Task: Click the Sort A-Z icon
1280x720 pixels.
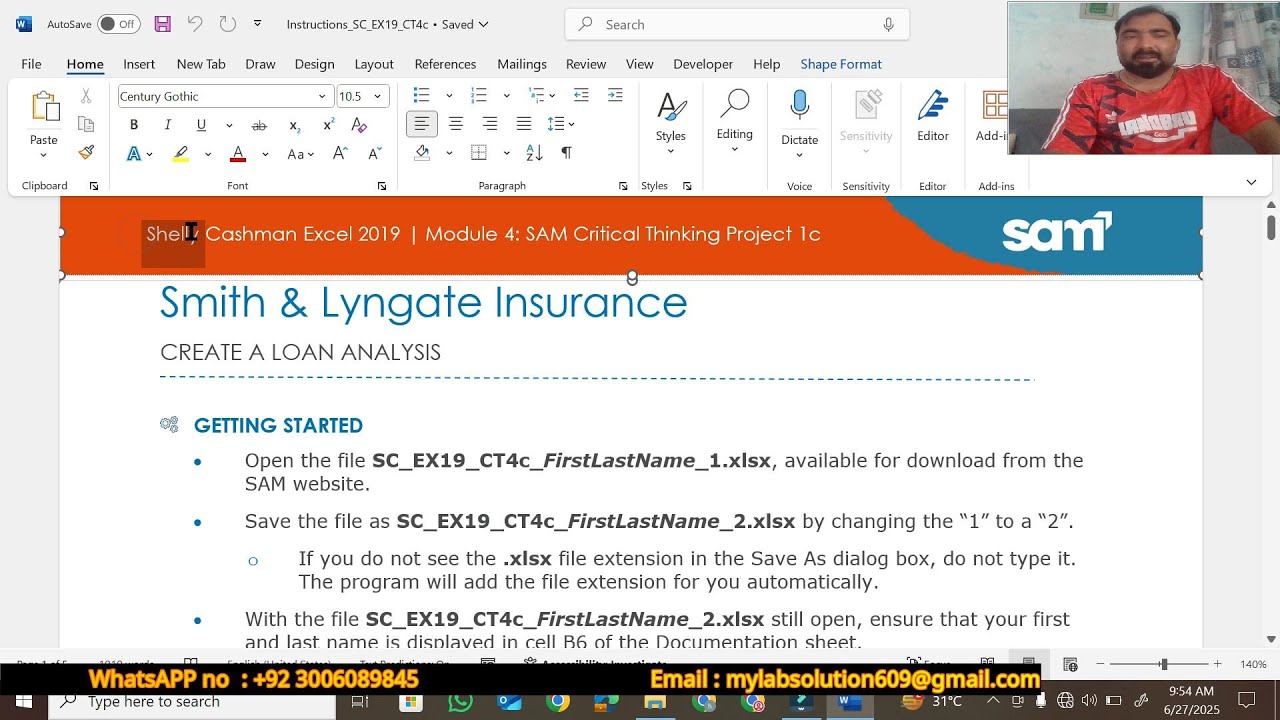Action: [534, 153]
